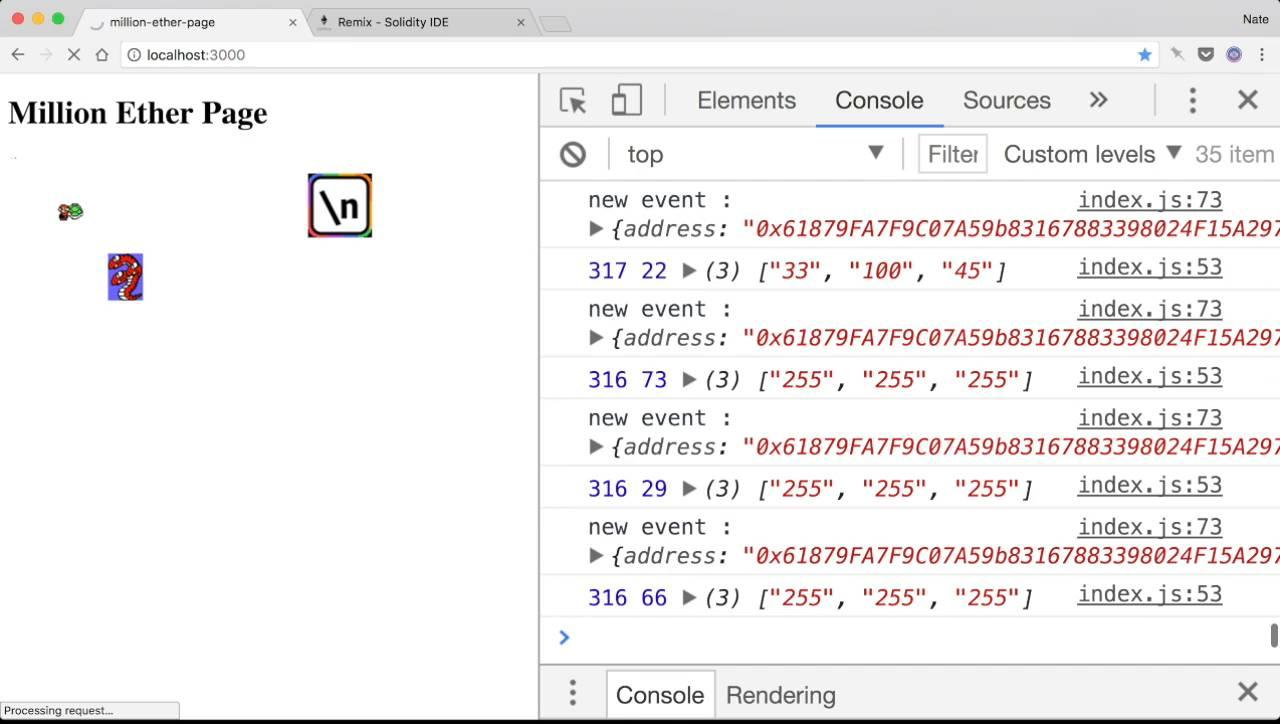Click the backslash-n logo image
The image size is (1280, 724).
340,205
